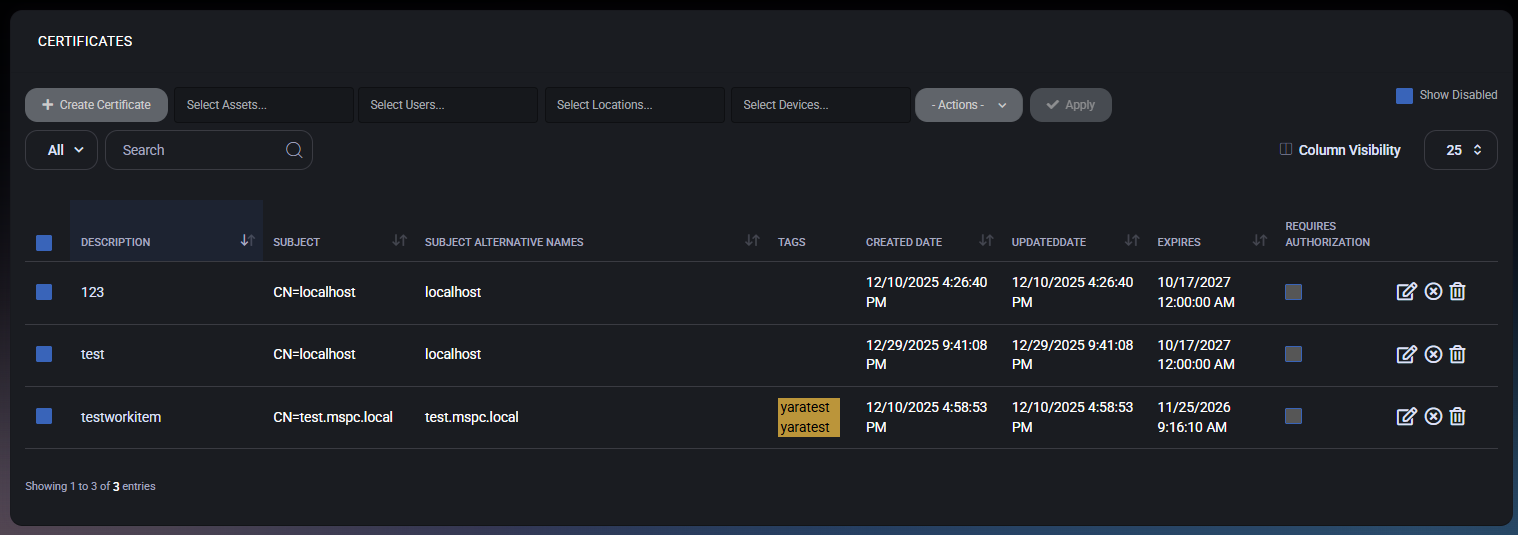Sort by Expires column sort icon
This screenshot has width=1518, height=535.
click(1260, 241)
